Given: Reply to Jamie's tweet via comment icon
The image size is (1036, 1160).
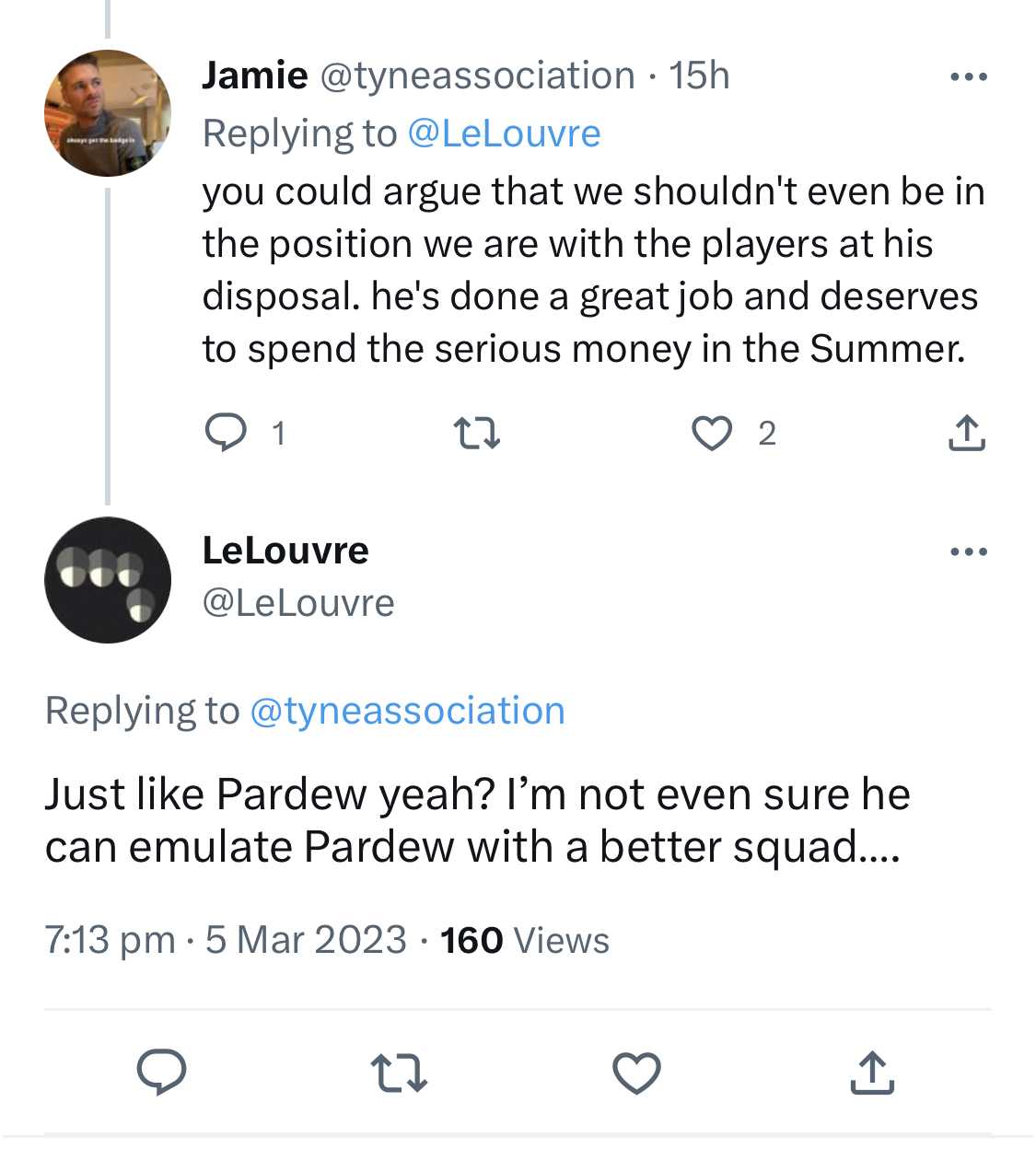Looking at the screenshot, I should [x=226, y=432].
